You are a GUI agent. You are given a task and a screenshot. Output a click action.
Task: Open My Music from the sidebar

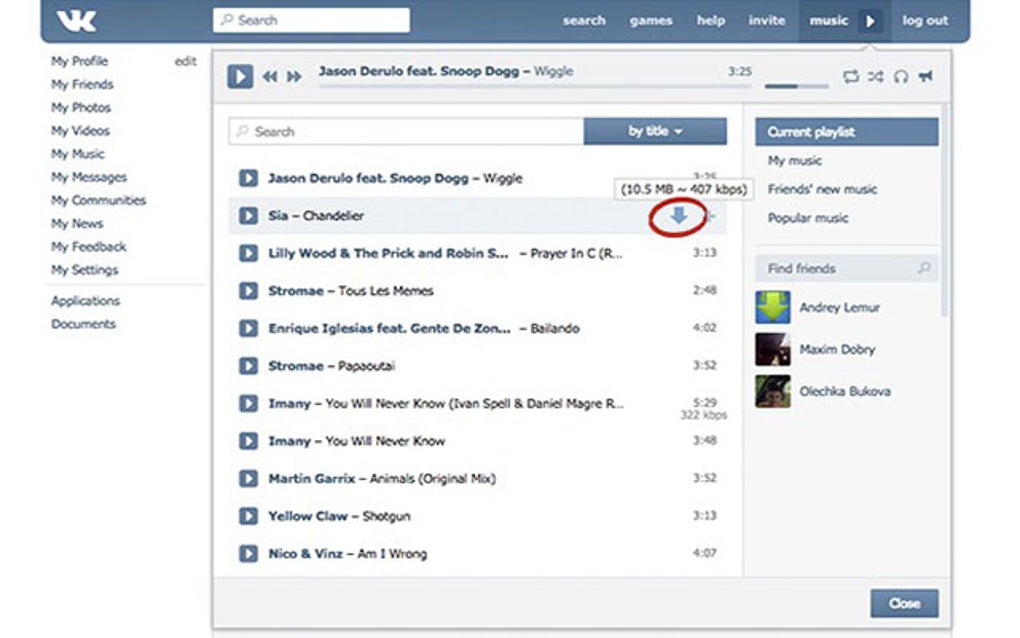click(77, 153)
